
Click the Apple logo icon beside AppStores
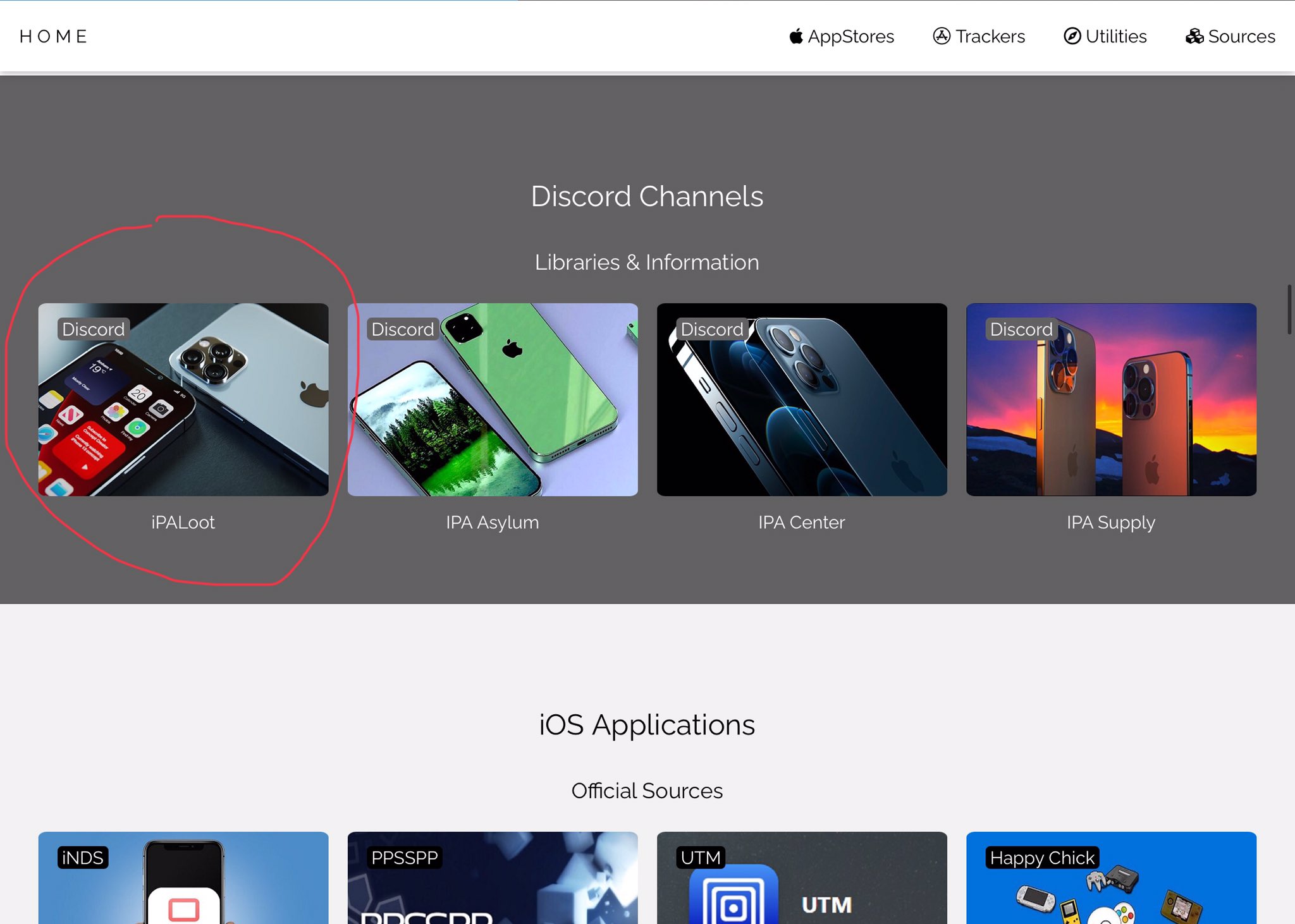tap(796, 37)
